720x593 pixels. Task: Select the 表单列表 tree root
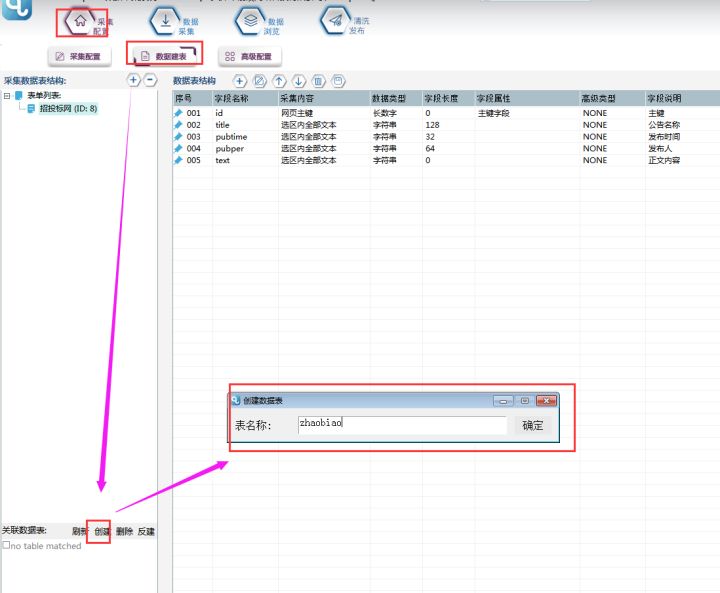44,96
